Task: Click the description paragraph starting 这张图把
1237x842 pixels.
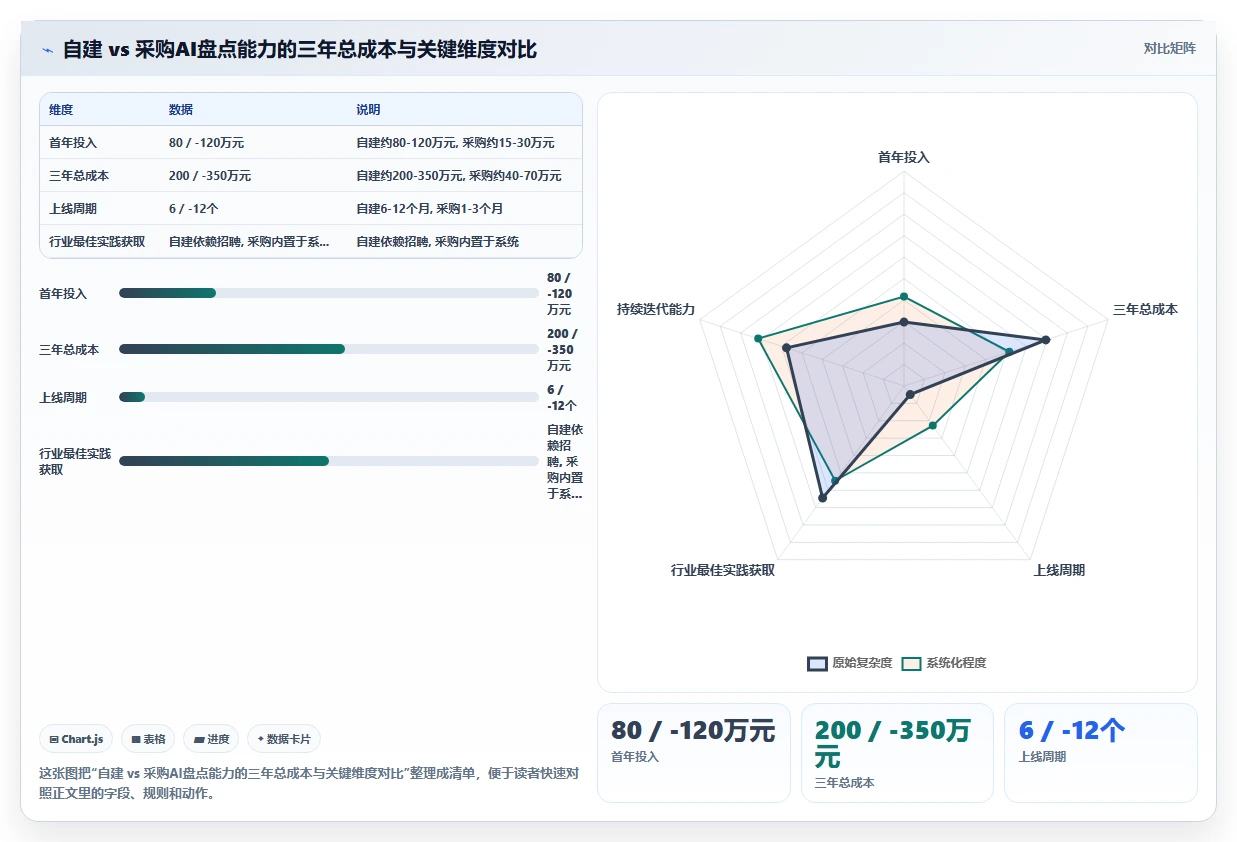Action: click(309, 783)
